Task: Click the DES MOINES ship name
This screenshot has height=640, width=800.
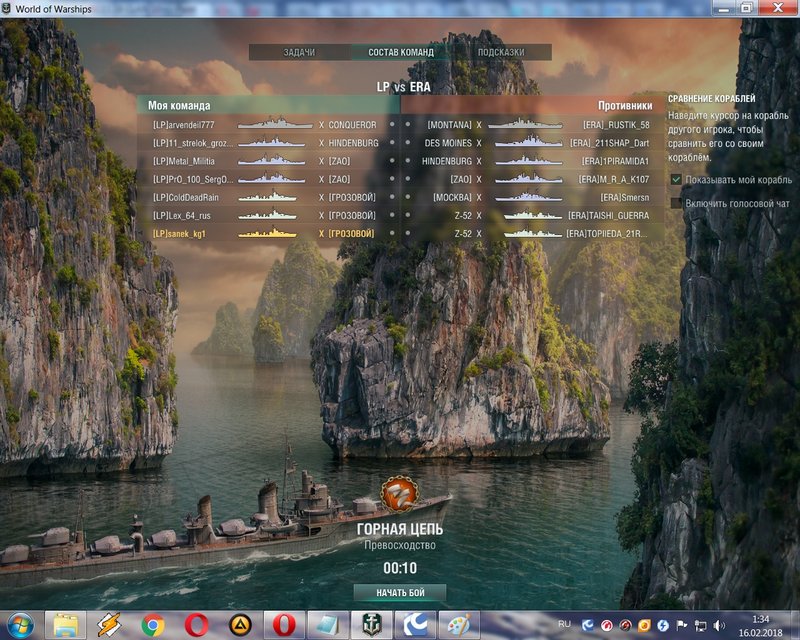Action: click(448, 143)
